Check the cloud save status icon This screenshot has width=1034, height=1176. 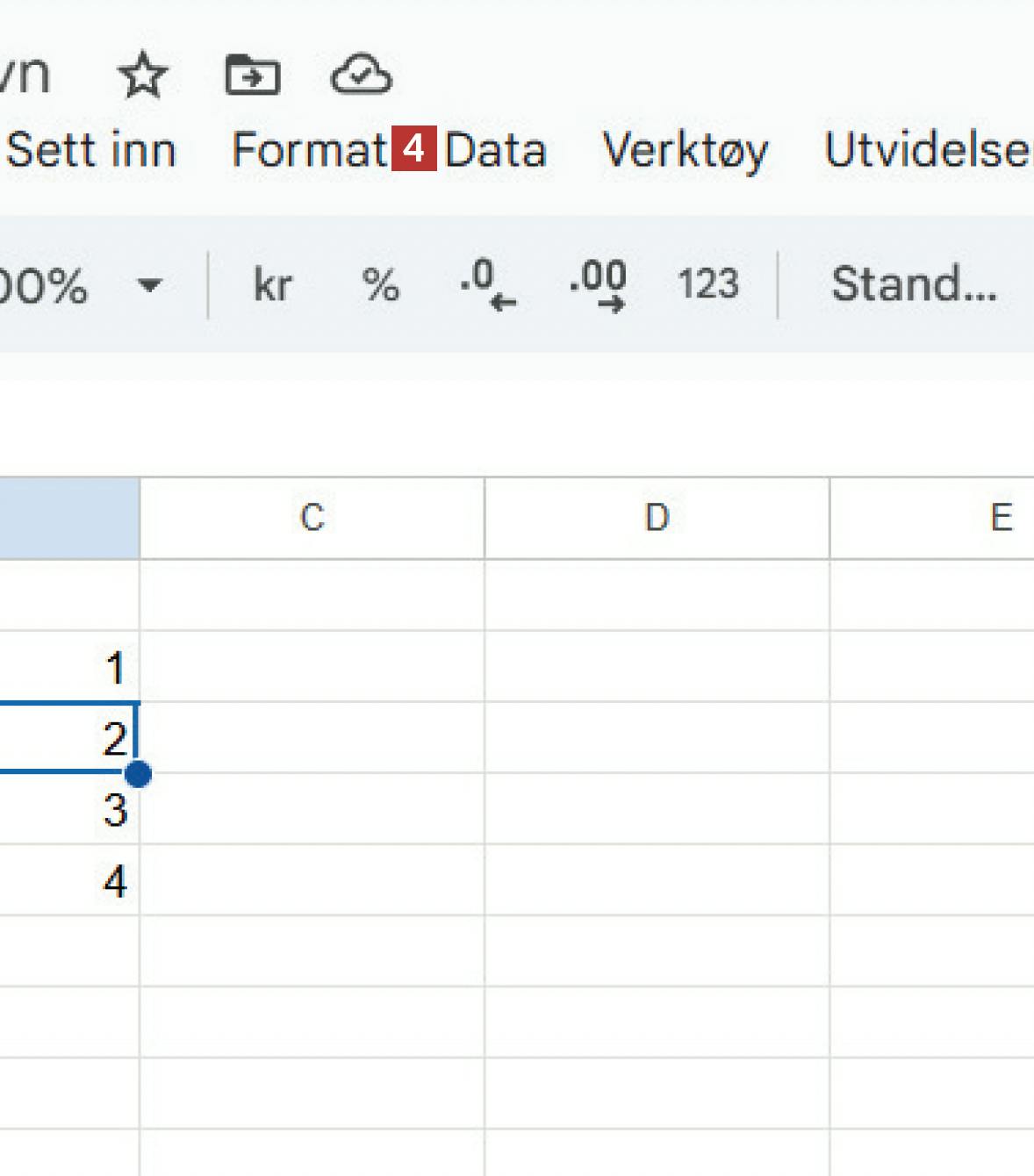click(x=361, y=75)
